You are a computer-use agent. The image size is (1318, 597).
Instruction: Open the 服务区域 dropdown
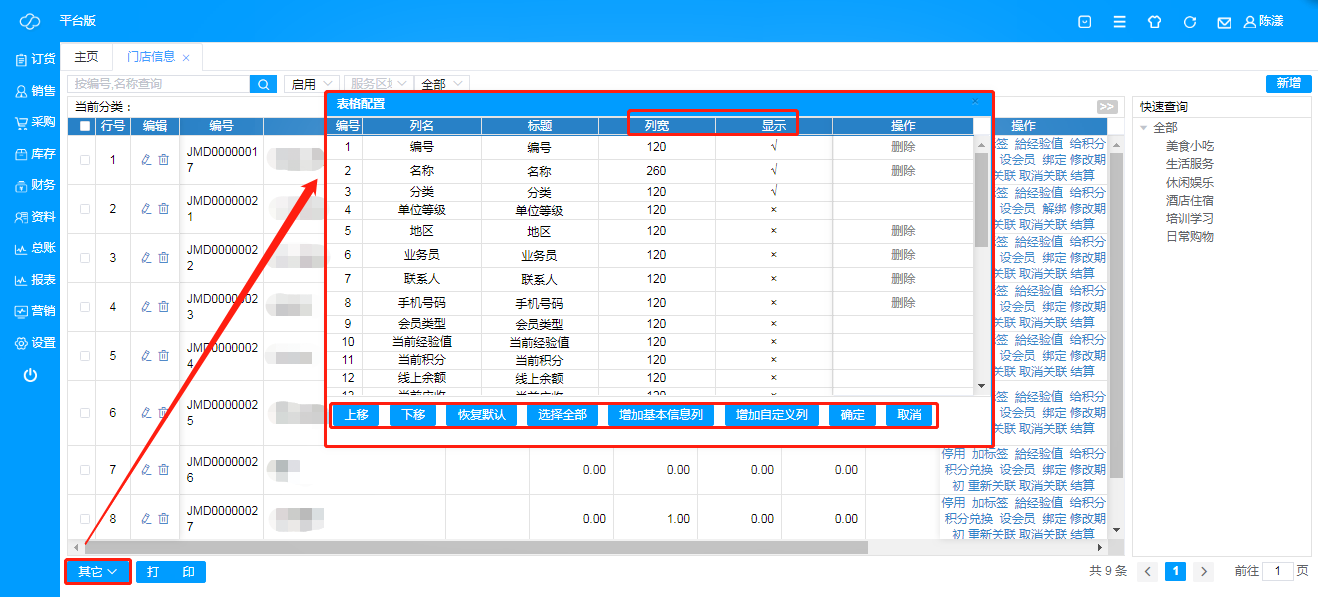pos(379,84)
